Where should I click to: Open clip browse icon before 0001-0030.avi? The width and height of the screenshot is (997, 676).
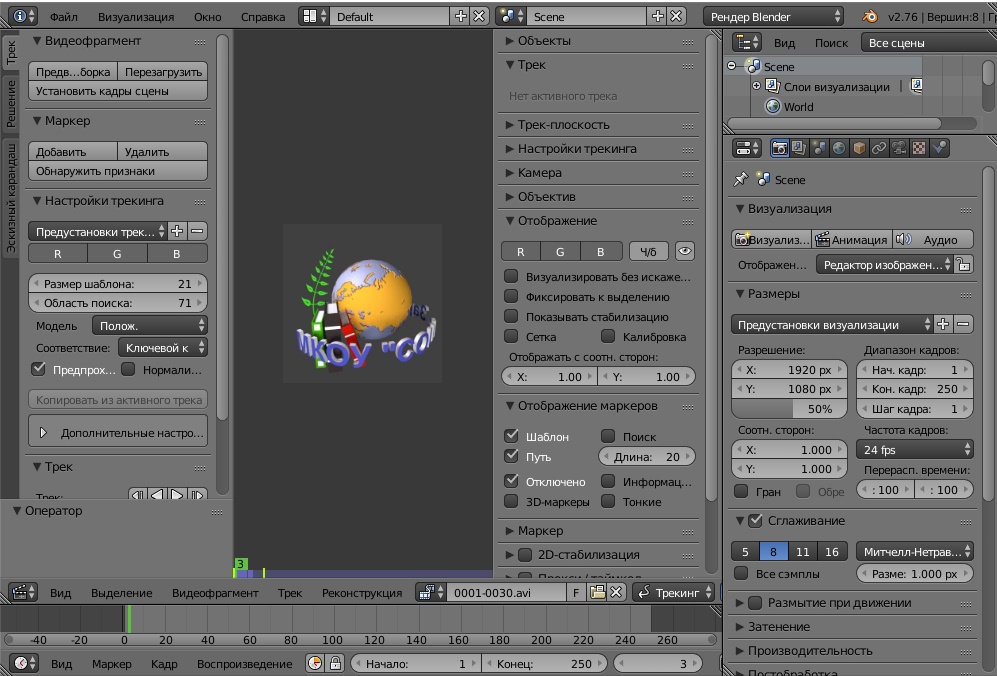[430, 593]
